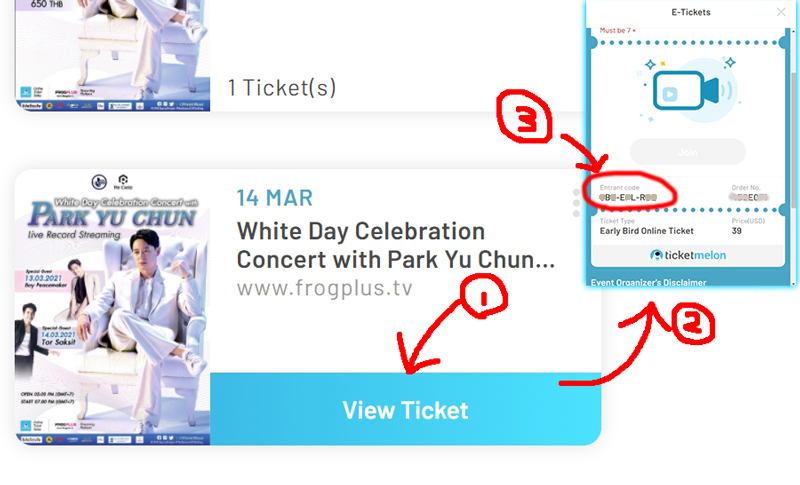
Task: Open the Event Organizer's Disclaimer section
Action: click(648, 282)
